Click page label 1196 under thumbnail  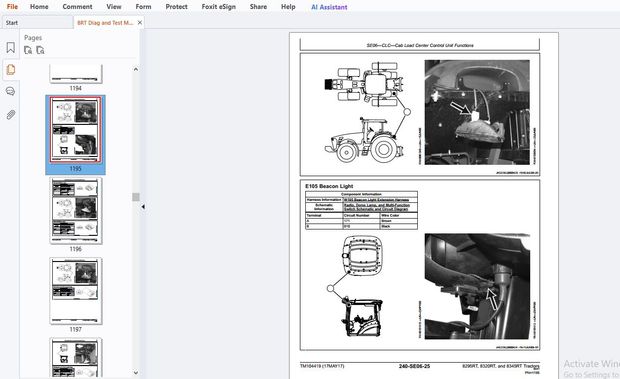[76, 249]
